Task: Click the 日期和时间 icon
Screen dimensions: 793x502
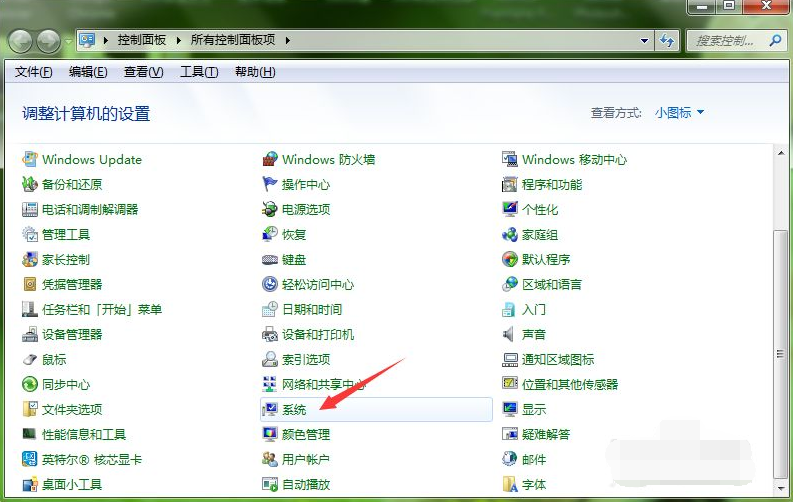Action: (270, 309)
